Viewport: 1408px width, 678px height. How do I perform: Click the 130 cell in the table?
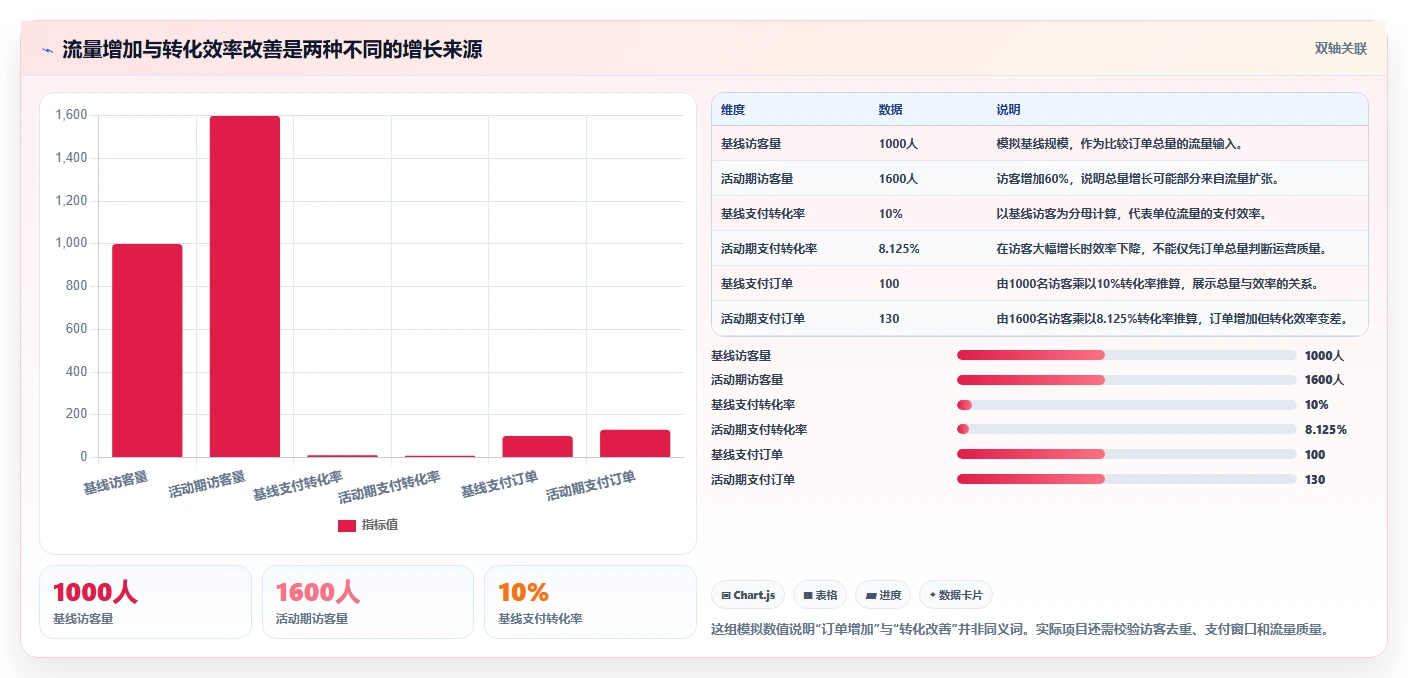coord(889,319)
